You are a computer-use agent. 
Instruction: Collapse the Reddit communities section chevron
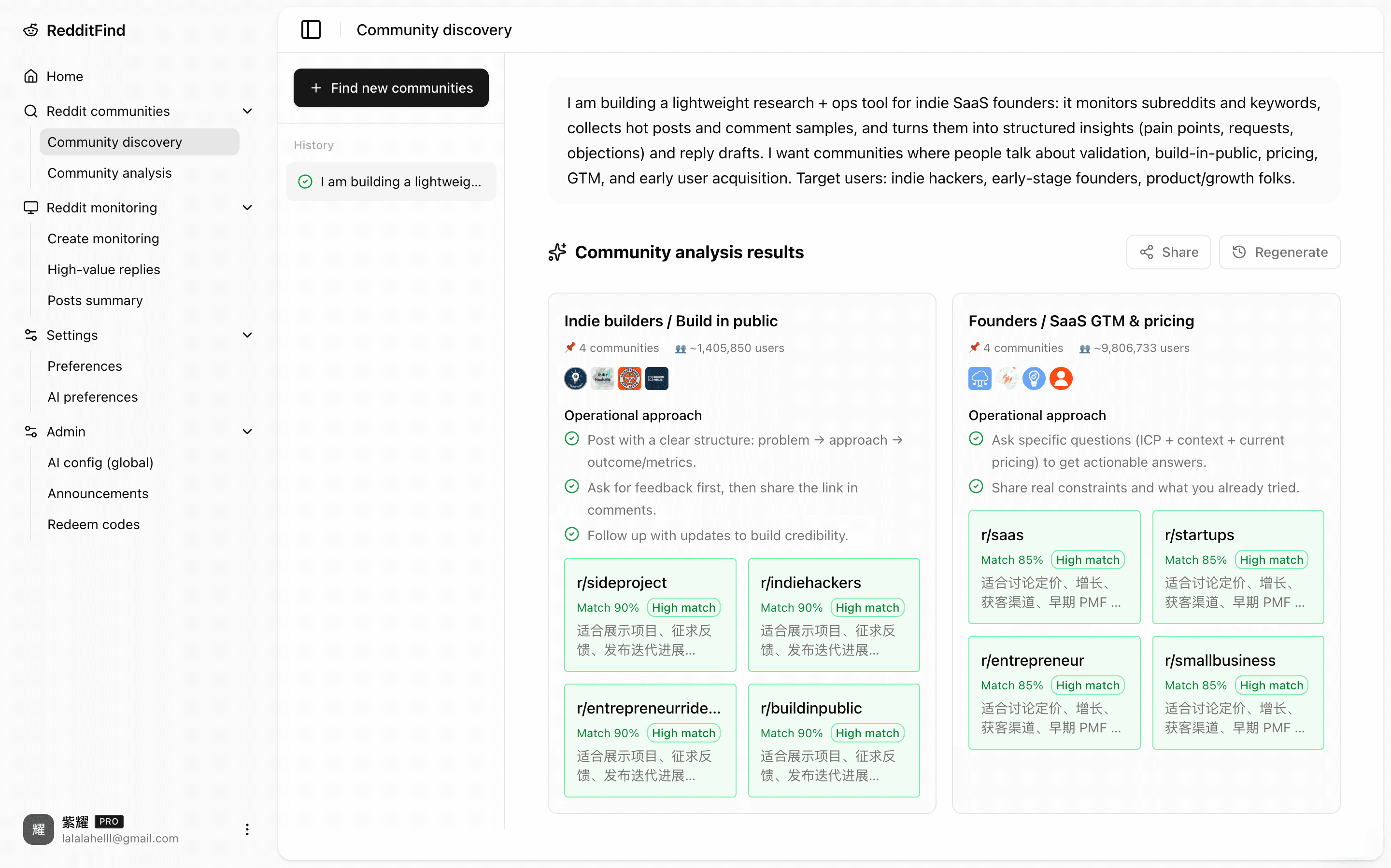point(247,111)
